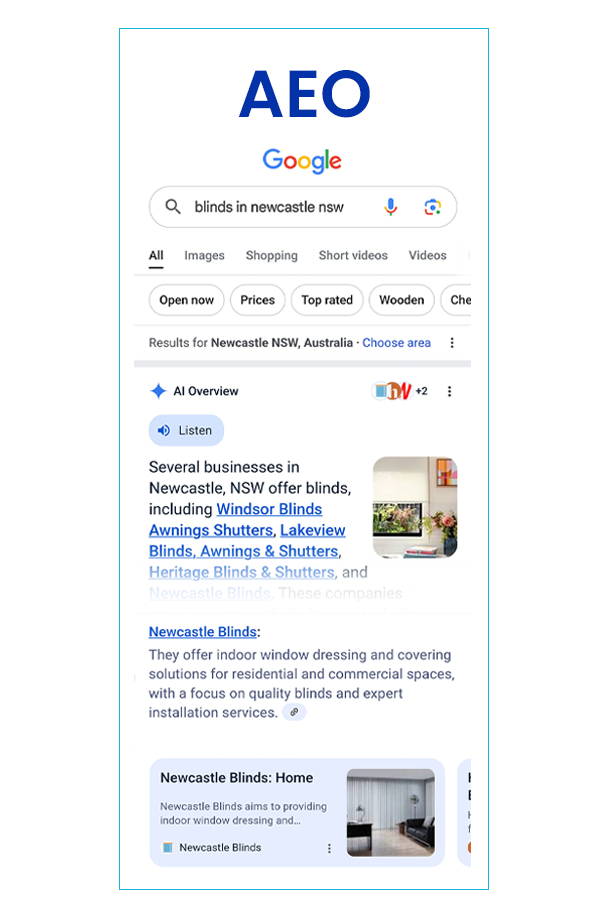
Task: Open three-dot menu beside Choose area
Action: click(x=452, y=343)
